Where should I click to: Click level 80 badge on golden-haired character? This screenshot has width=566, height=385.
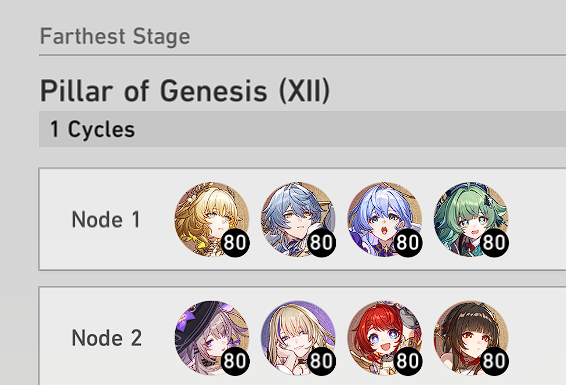(x=235, y=242)
